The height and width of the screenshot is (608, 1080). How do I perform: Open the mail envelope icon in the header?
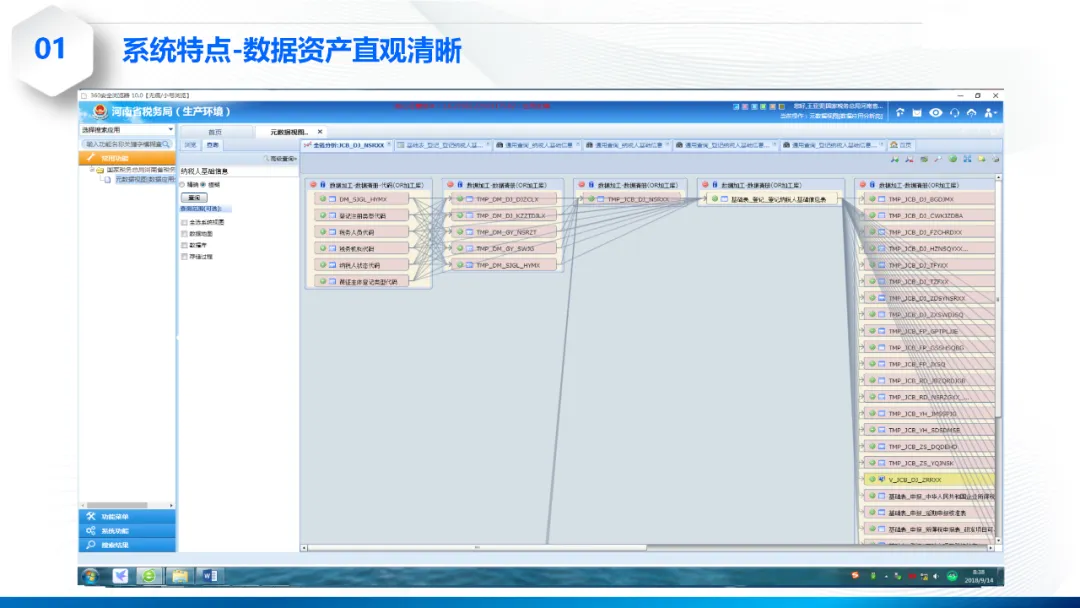917,113
